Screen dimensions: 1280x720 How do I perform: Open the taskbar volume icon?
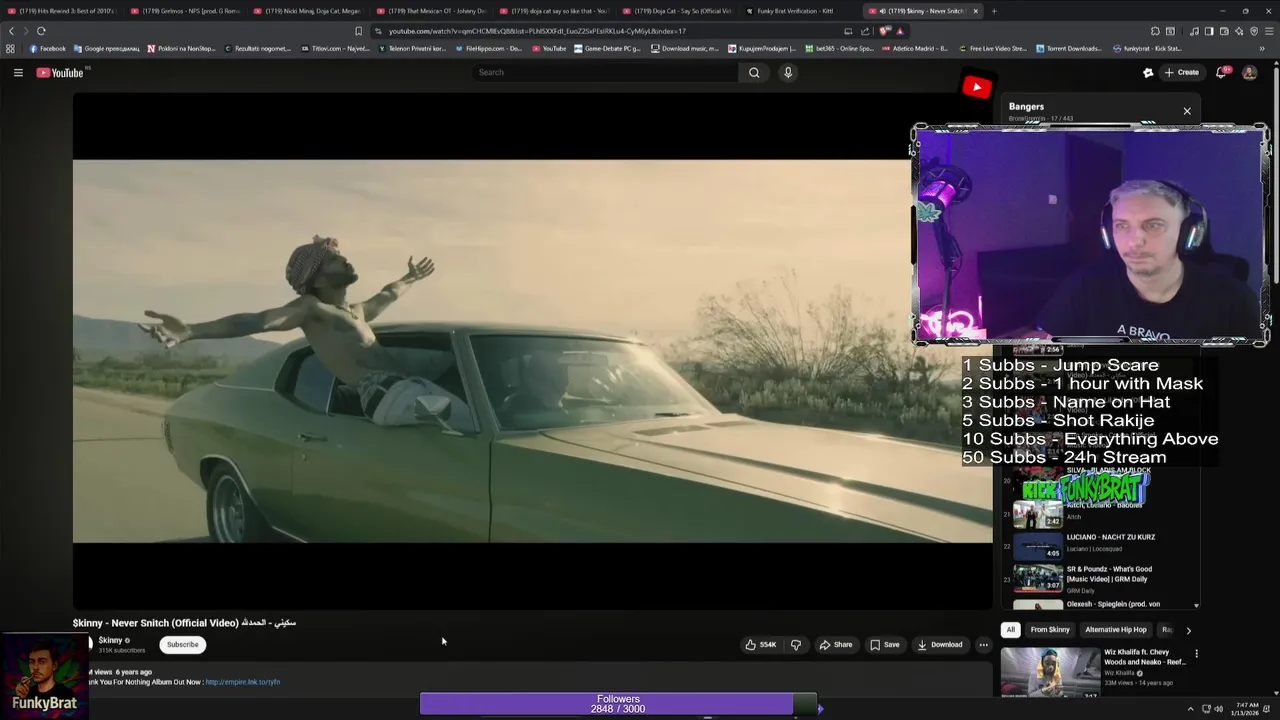[x=1218, y=709]
